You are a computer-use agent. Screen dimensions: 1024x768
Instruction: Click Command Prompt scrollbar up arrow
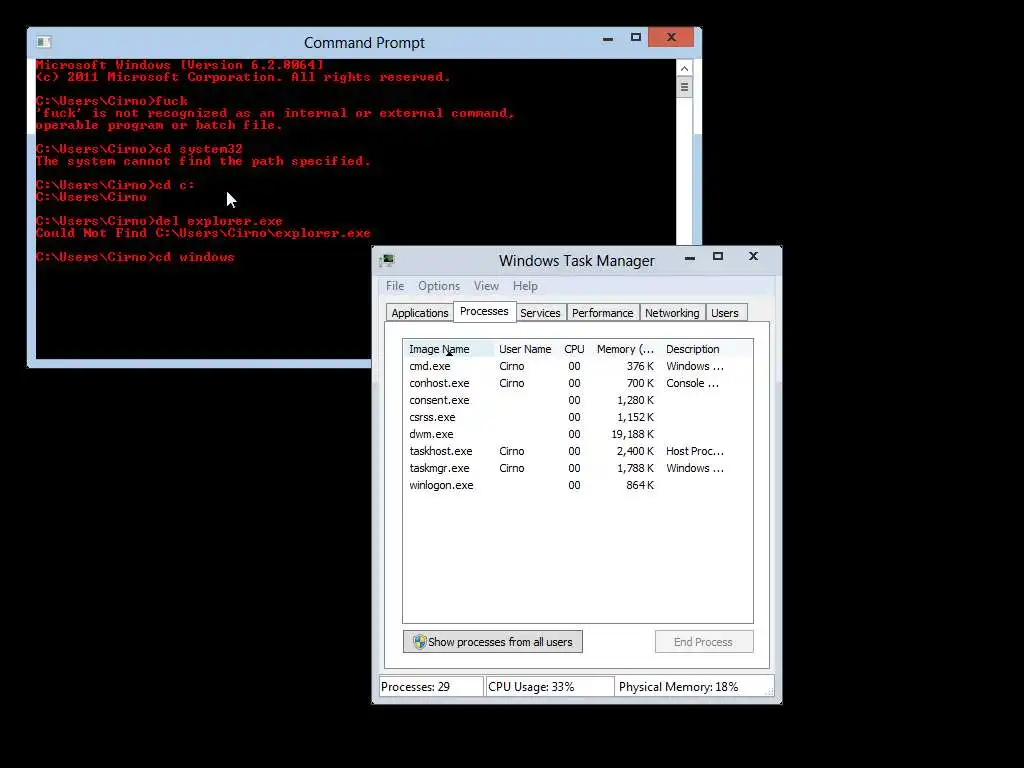[x=684, y=69]
